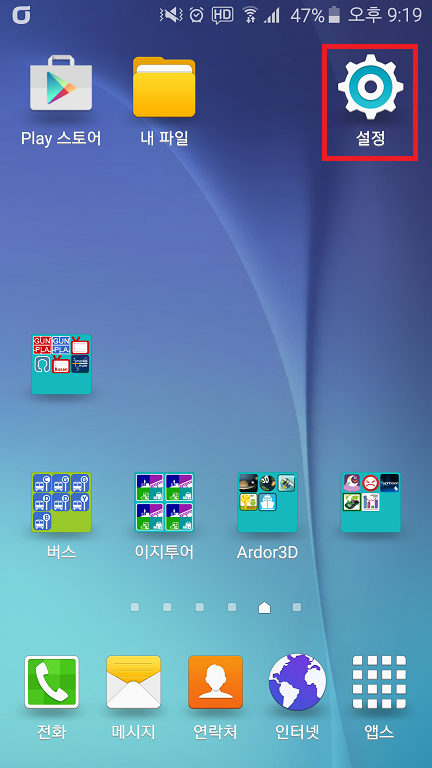Tap the battery icon in status bar
Image resolution: width=432 pixels, height=768 pixels.
click(335, 16)
